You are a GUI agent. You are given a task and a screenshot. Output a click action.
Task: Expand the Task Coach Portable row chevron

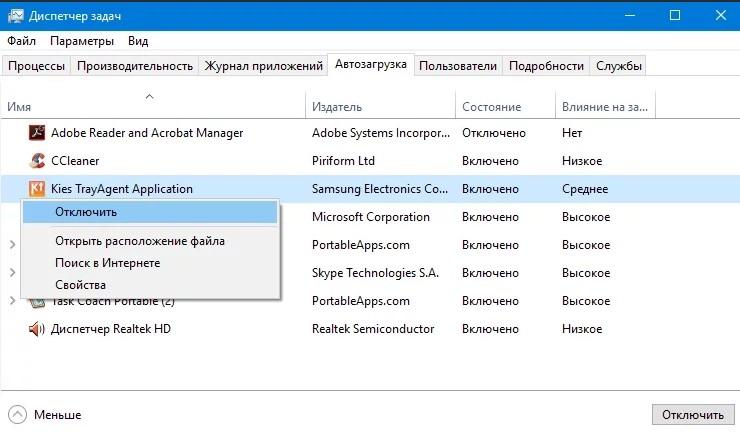click(13, 300)
